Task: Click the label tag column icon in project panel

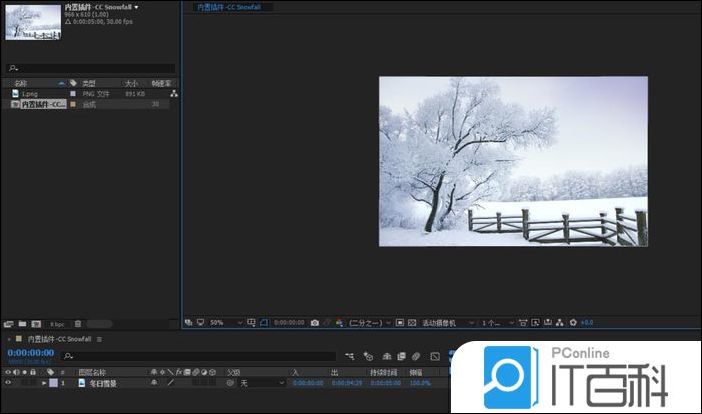Action: click(x=73, y=83)
